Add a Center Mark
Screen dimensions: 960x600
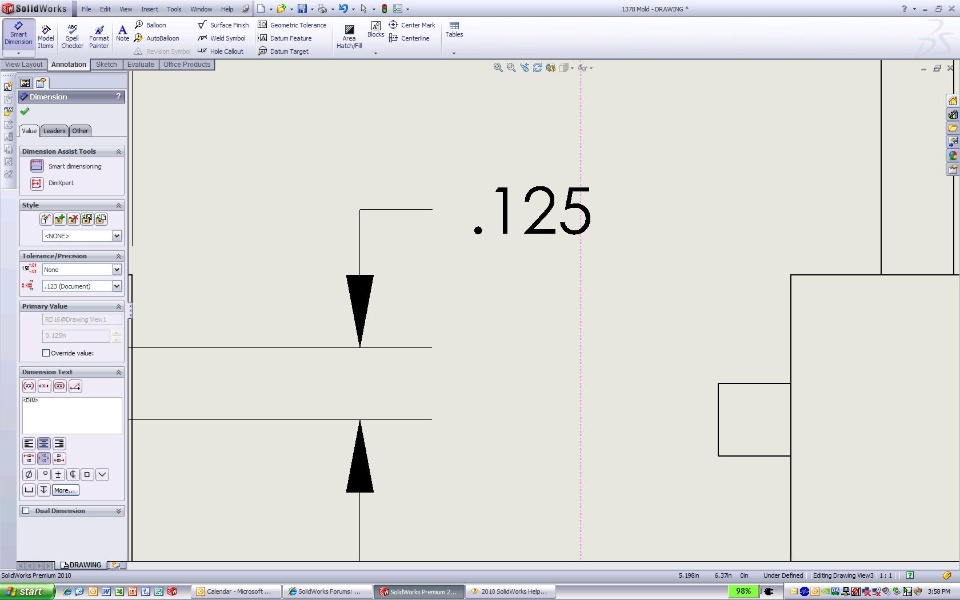pyautogui.click(x=412, y=25)
